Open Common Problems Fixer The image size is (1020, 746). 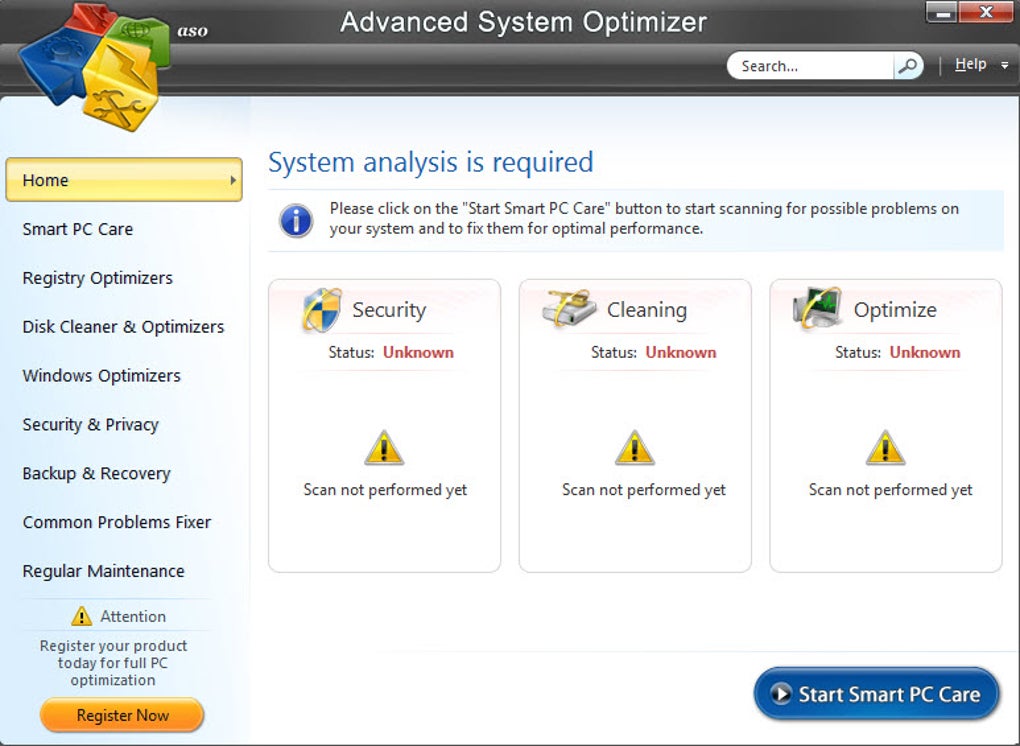click(116, 522)
